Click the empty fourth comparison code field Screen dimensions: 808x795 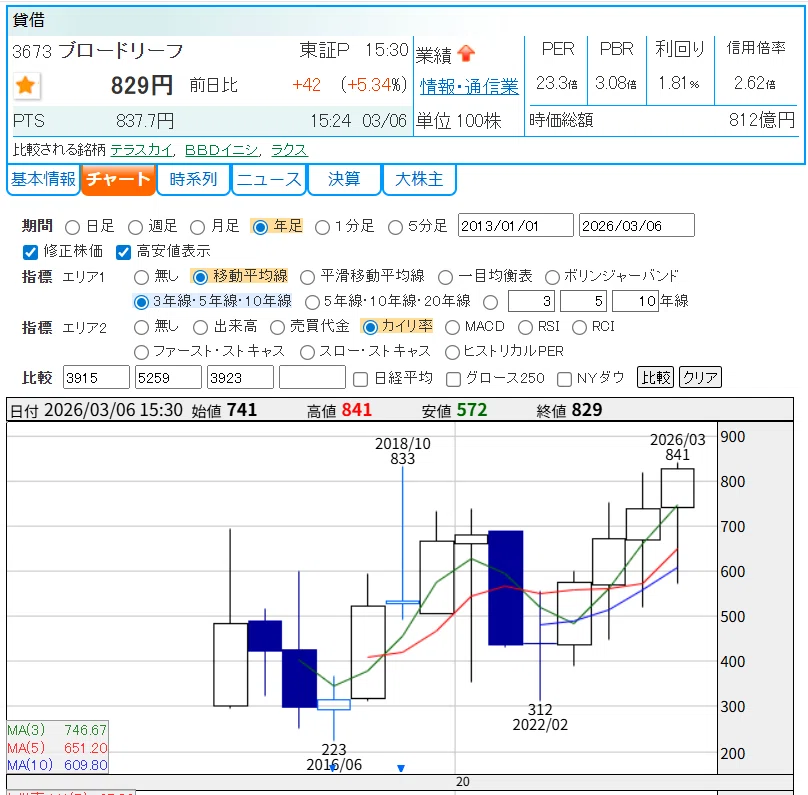[x=312, y=378]
